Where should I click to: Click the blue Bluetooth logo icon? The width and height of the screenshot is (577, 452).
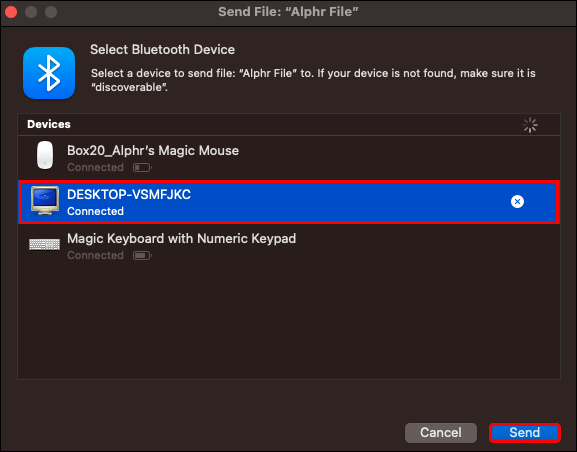(x=49, y=73)
